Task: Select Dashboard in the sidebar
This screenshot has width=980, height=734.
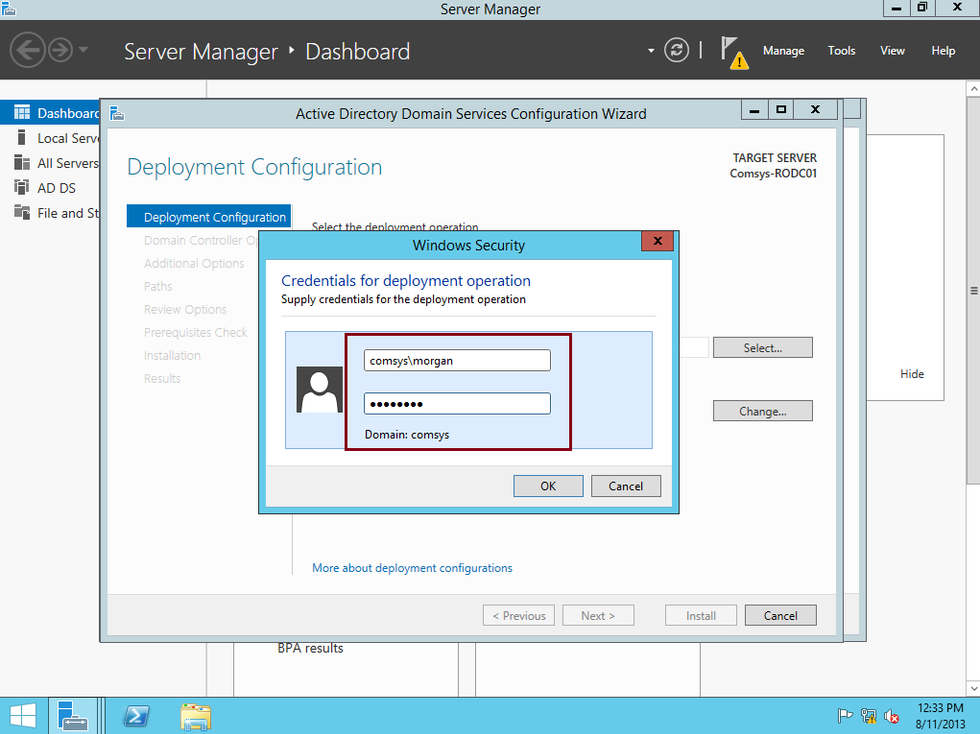Action: (x=50, y=113)
